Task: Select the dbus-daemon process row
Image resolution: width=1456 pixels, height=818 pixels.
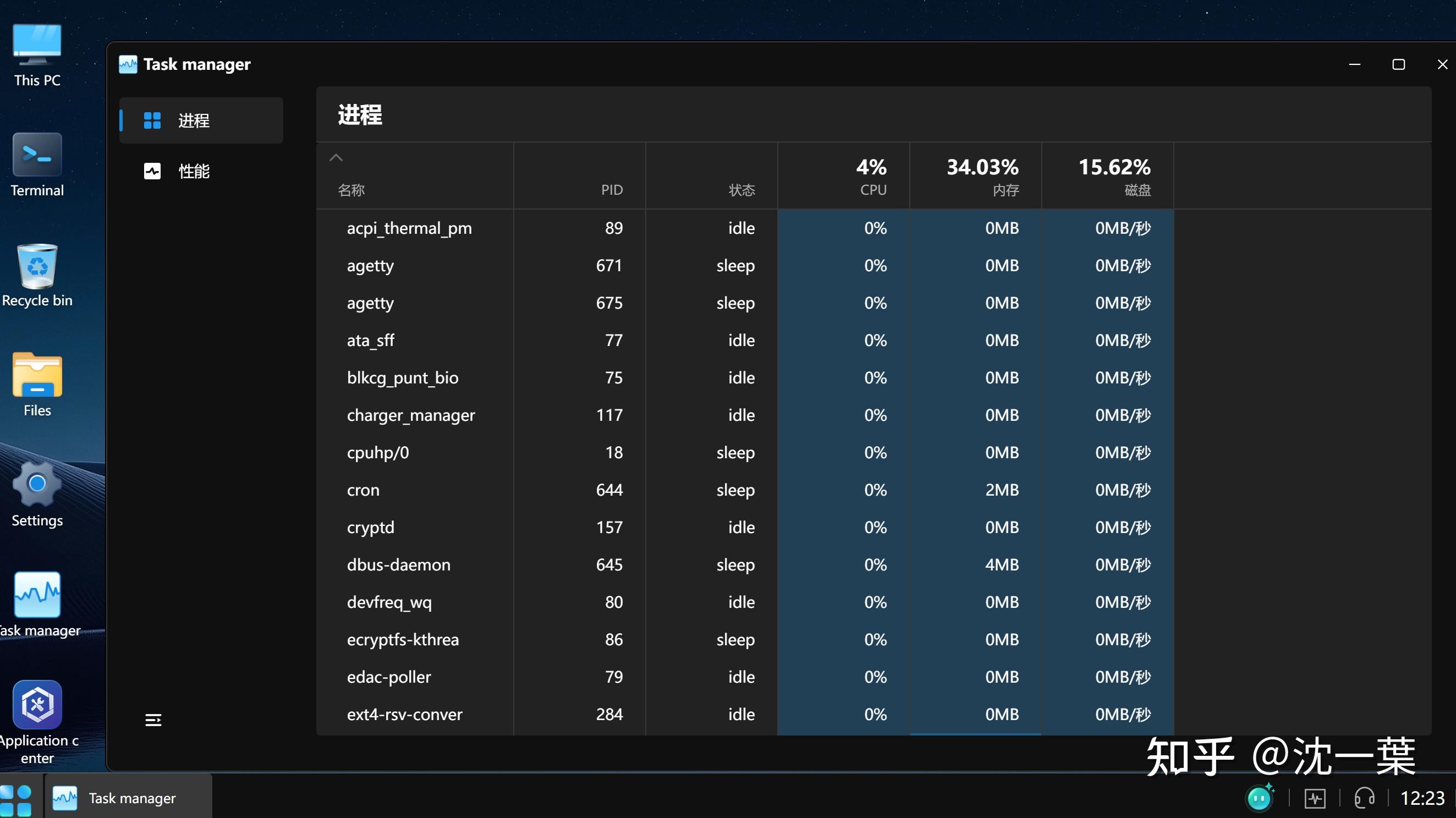Action: 398,565
